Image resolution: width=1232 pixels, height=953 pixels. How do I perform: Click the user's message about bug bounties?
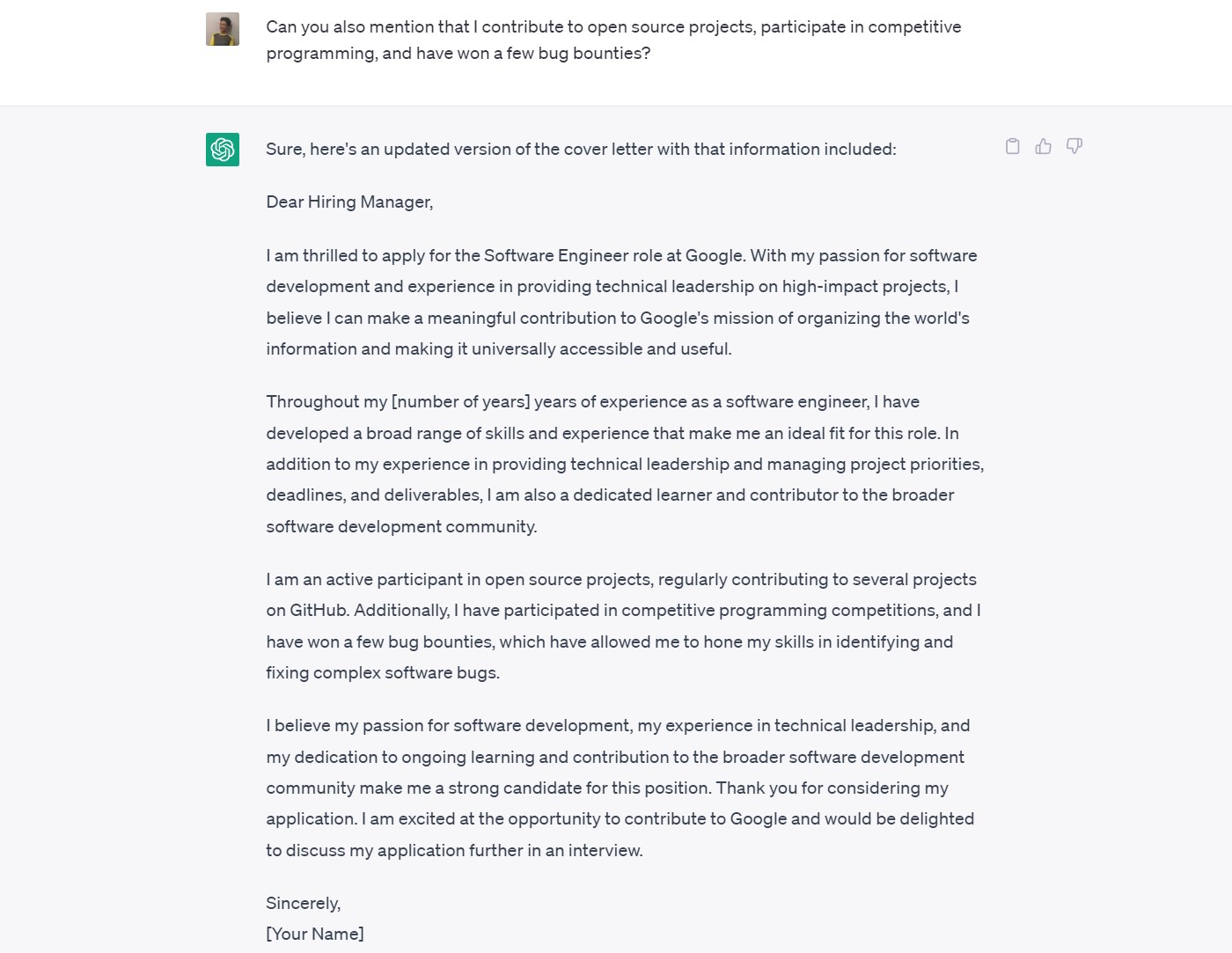pyautogui.click(x=613, y=40)
